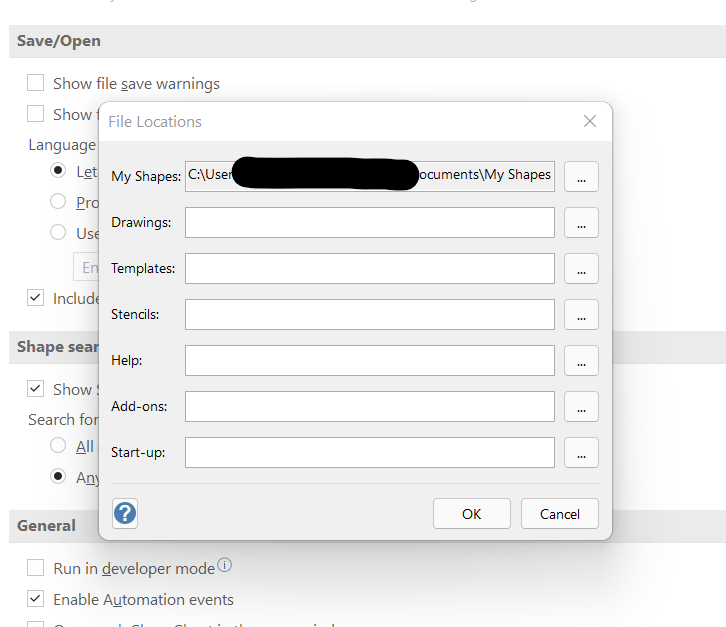The image size is (726, 627).
Task: Select the All search radio option
Action: (58, 445)
